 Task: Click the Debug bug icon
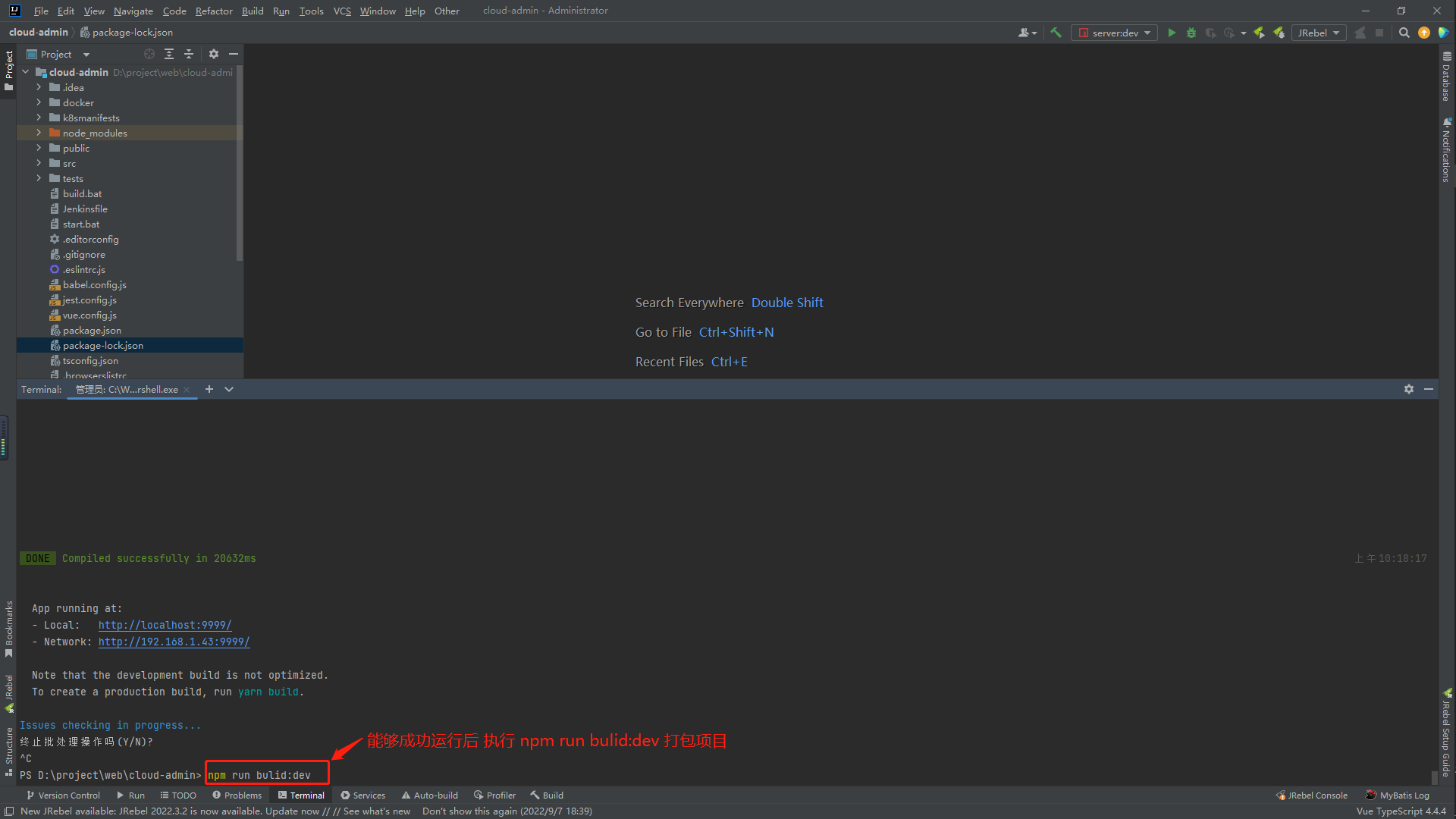point(1191,33)
